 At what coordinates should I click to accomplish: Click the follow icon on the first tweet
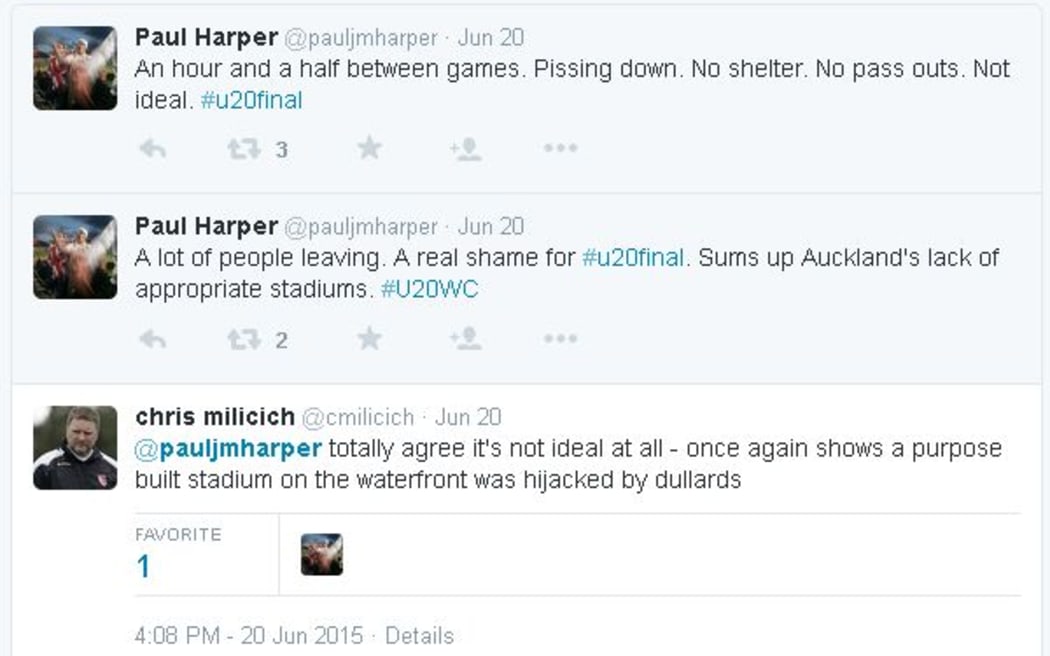tap(463, 147)
